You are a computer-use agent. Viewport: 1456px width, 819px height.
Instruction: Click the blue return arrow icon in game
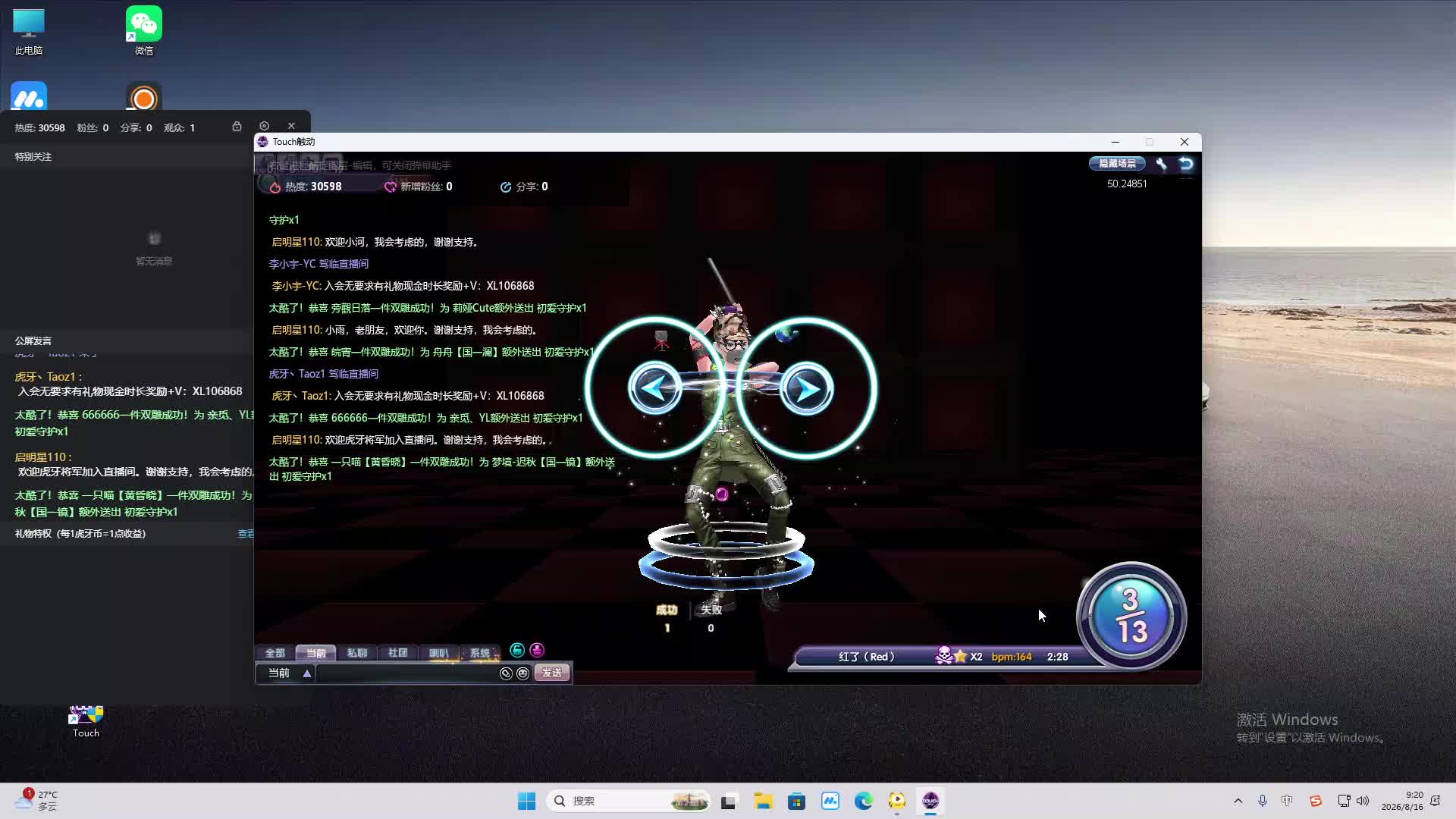coord(1186,164)
